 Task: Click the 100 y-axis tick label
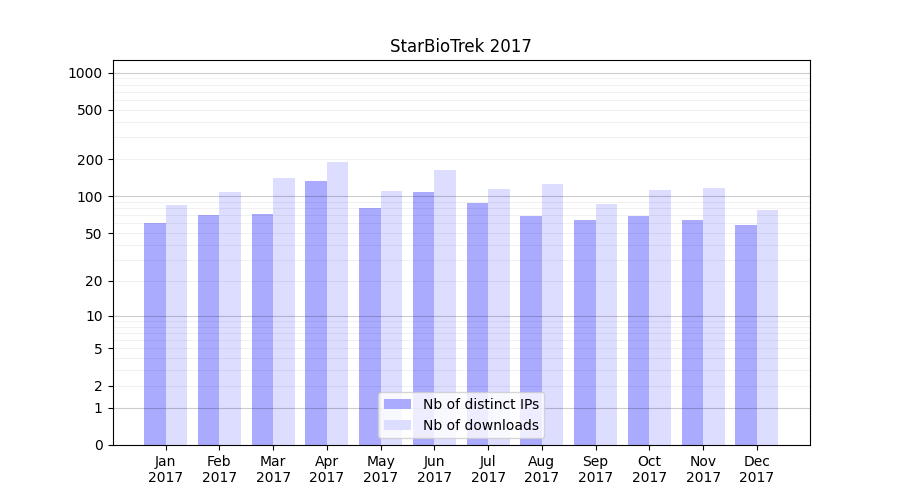pyautogui.click(x=89, y=197)
